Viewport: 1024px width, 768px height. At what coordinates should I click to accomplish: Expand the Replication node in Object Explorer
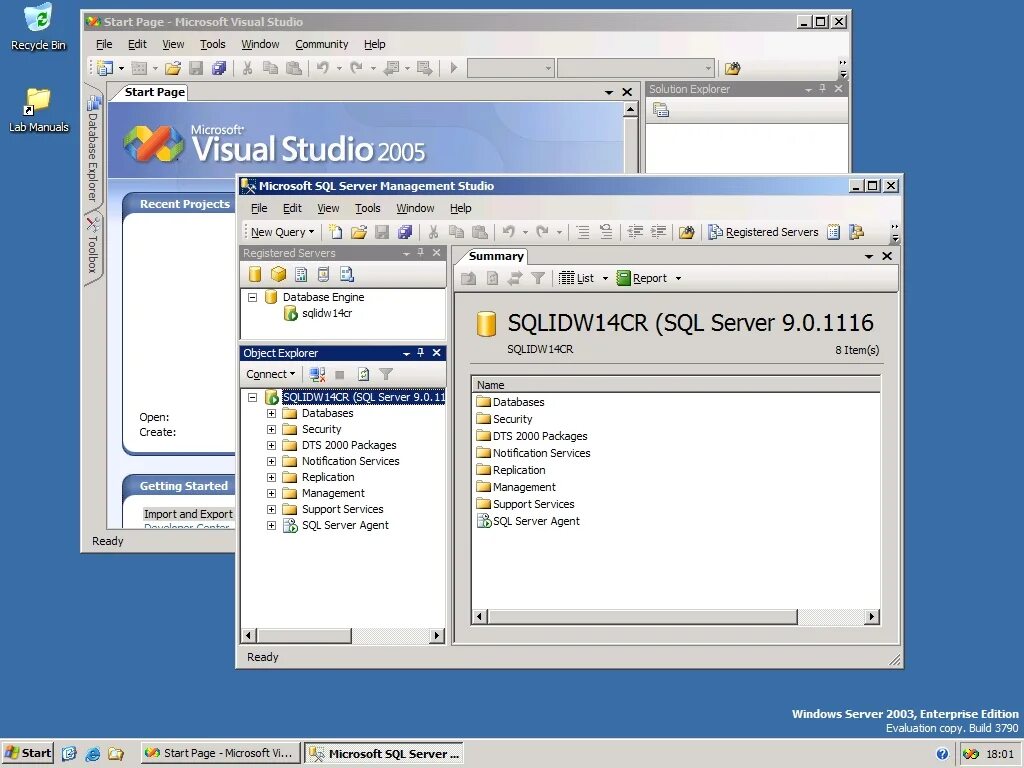coord(272,477)
